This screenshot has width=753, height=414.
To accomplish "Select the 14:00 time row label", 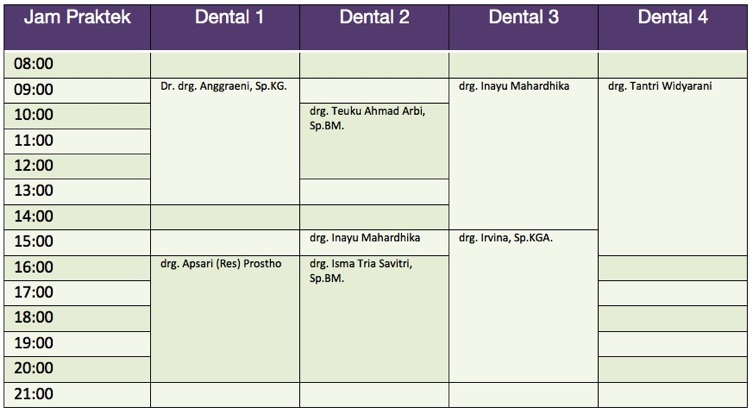I will tap(34, 216).
